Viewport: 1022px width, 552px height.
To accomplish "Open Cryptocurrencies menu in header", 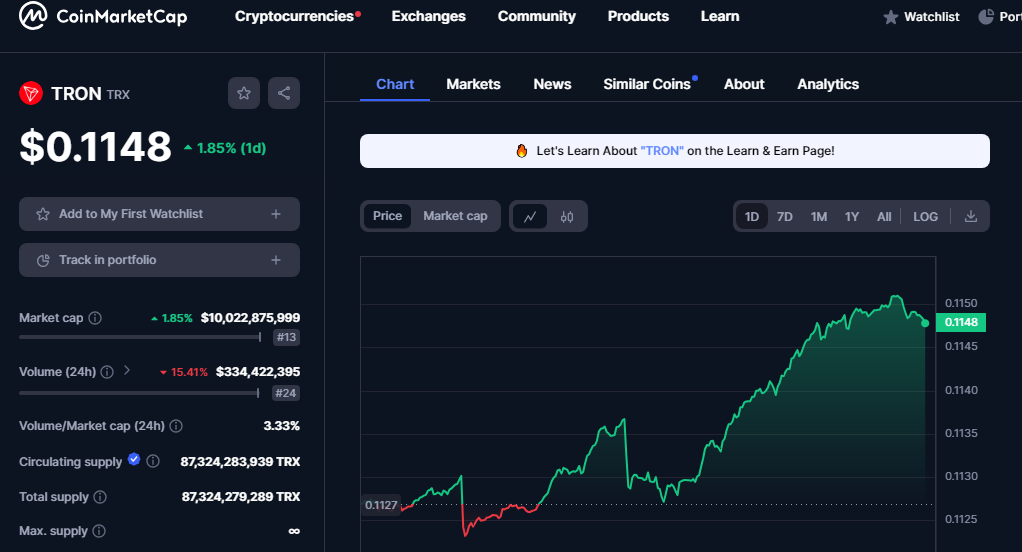I will click(x=297, y=16).
